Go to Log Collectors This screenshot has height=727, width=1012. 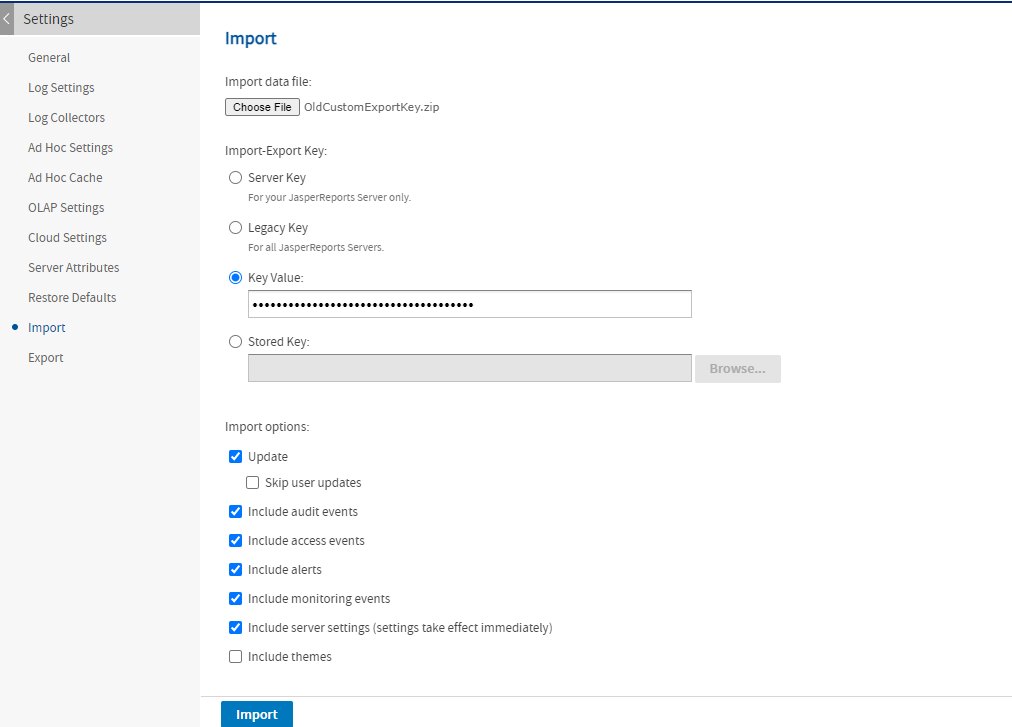[66, 118]
